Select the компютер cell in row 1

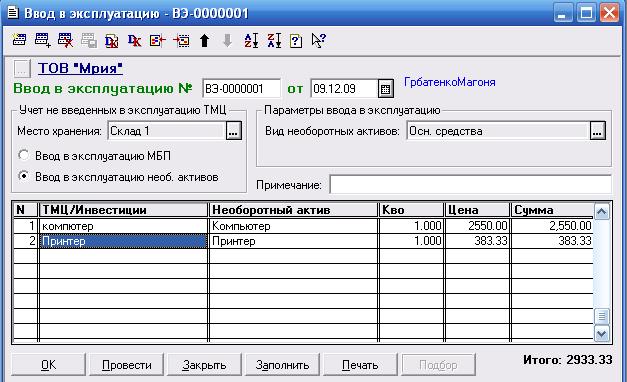coord(124,226)
